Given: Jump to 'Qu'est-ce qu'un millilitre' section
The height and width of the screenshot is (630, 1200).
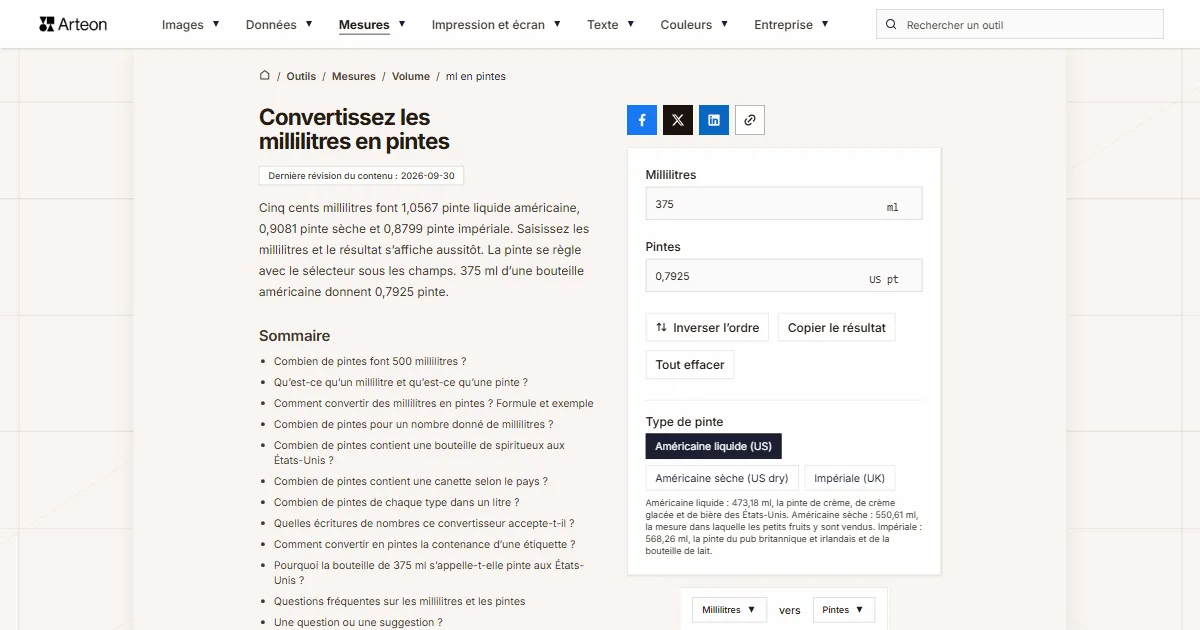Looking at the screenshot, I should coord(401,382).
